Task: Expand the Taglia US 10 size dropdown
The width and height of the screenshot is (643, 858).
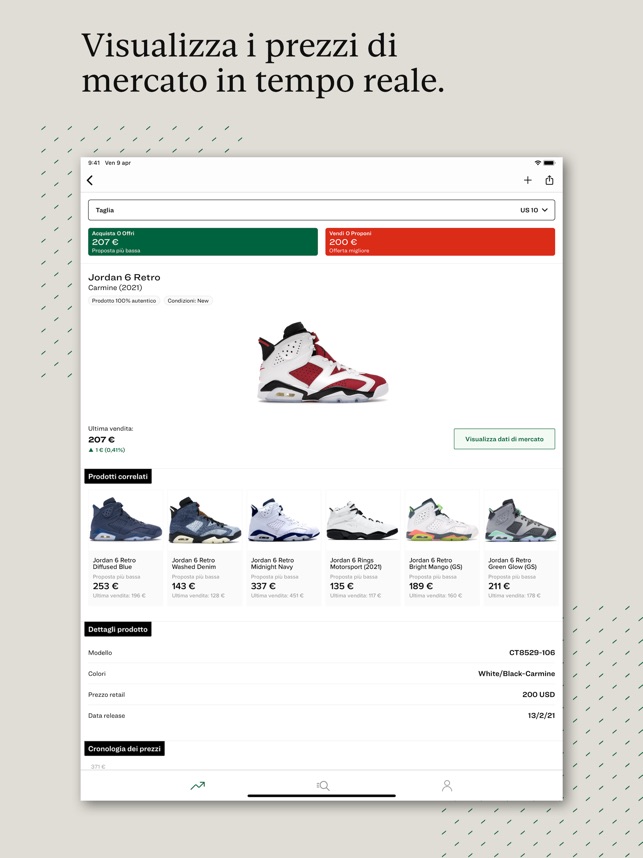Action: 321,210
